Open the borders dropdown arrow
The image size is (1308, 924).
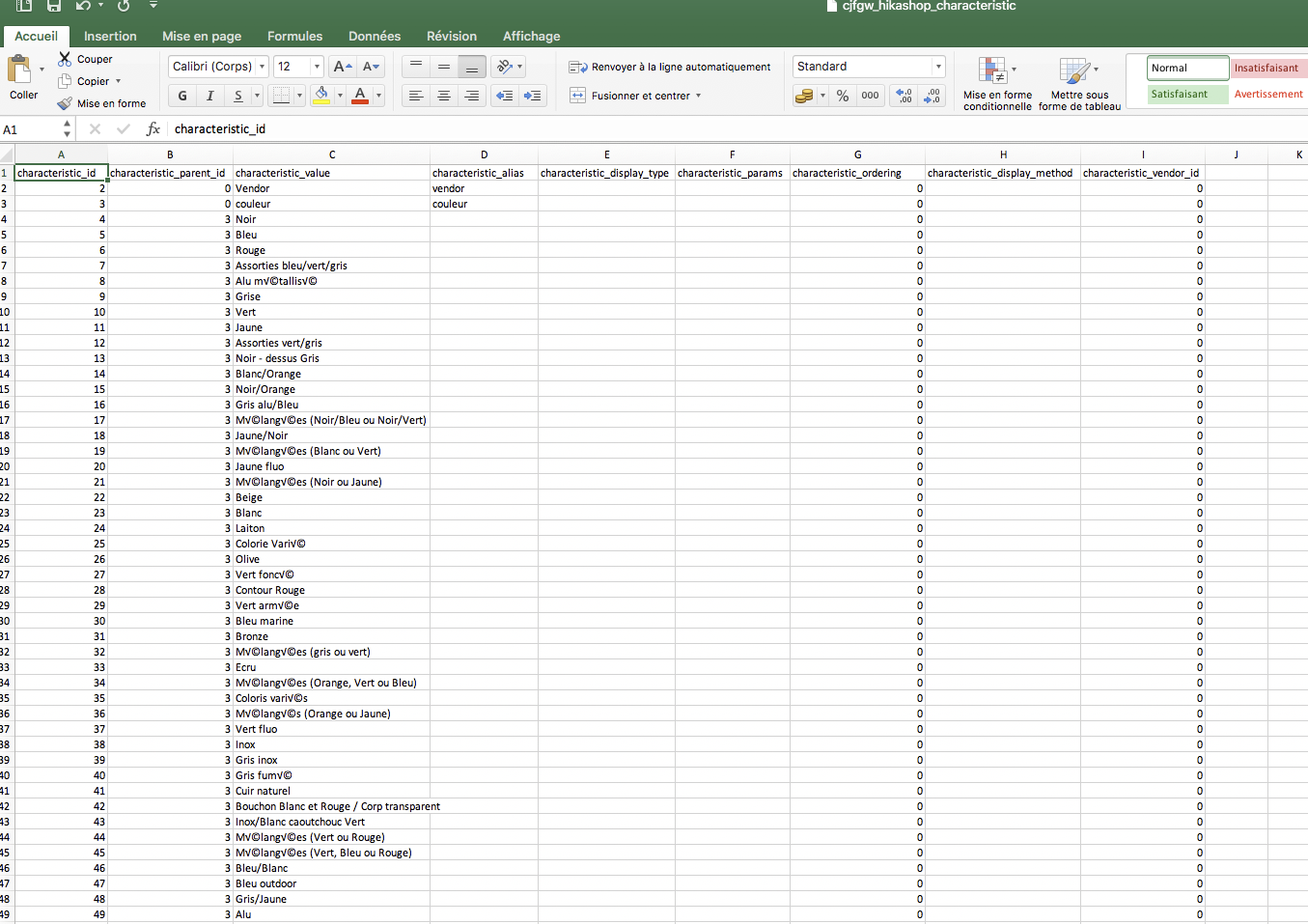click(x=299, y=96)
